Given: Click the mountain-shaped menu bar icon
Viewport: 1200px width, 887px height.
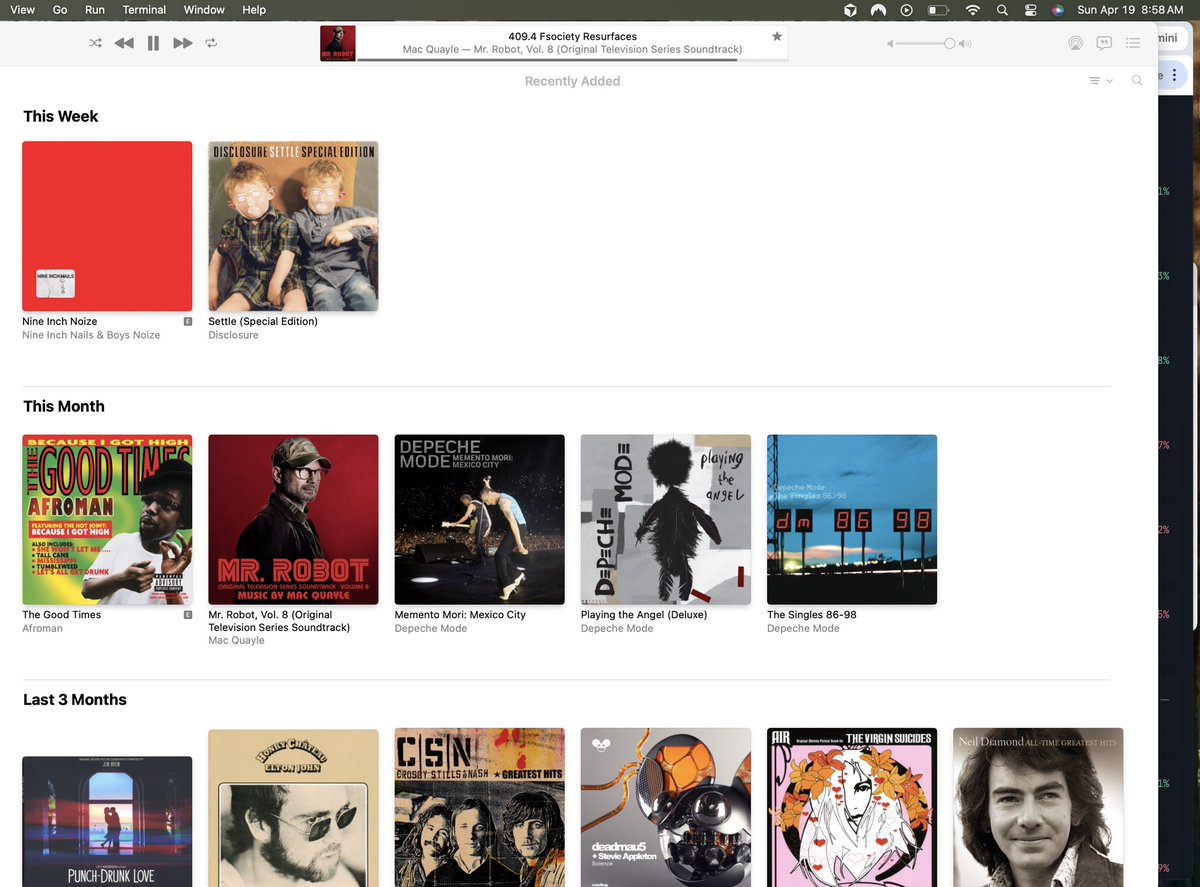Looking at the screenshot, I should (x=878, y=10).
